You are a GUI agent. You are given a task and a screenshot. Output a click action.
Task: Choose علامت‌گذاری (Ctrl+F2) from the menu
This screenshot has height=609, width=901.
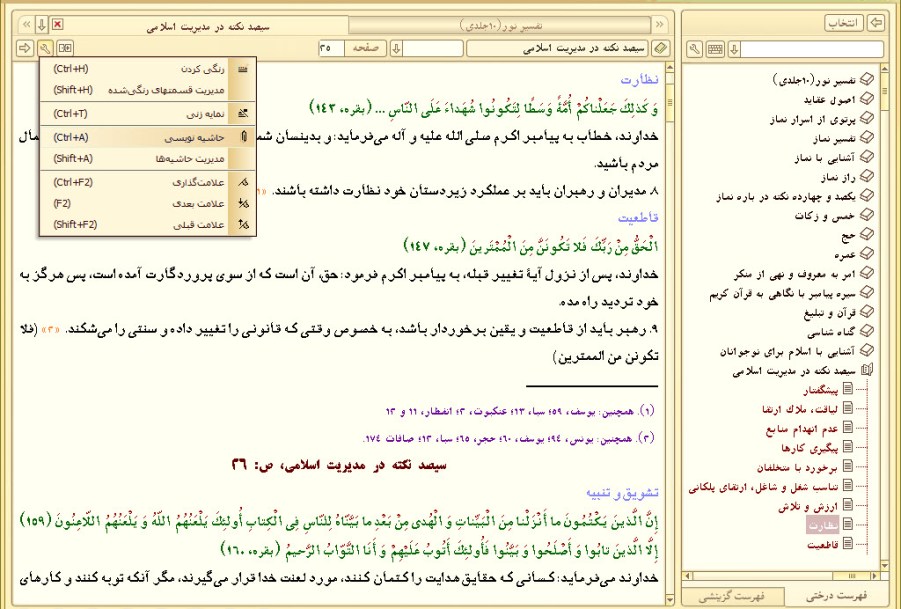[x=148, y=182]
